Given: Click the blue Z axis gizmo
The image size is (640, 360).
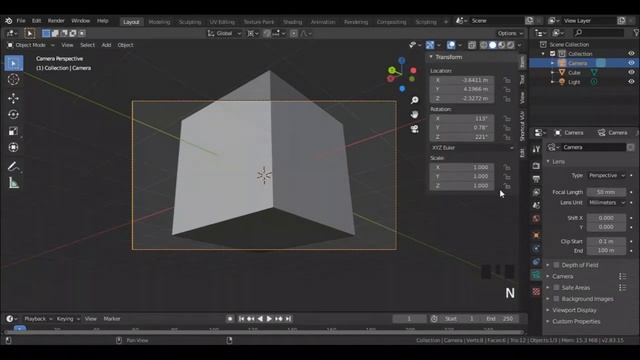Looking at the screenshot, I should (402, 61).
